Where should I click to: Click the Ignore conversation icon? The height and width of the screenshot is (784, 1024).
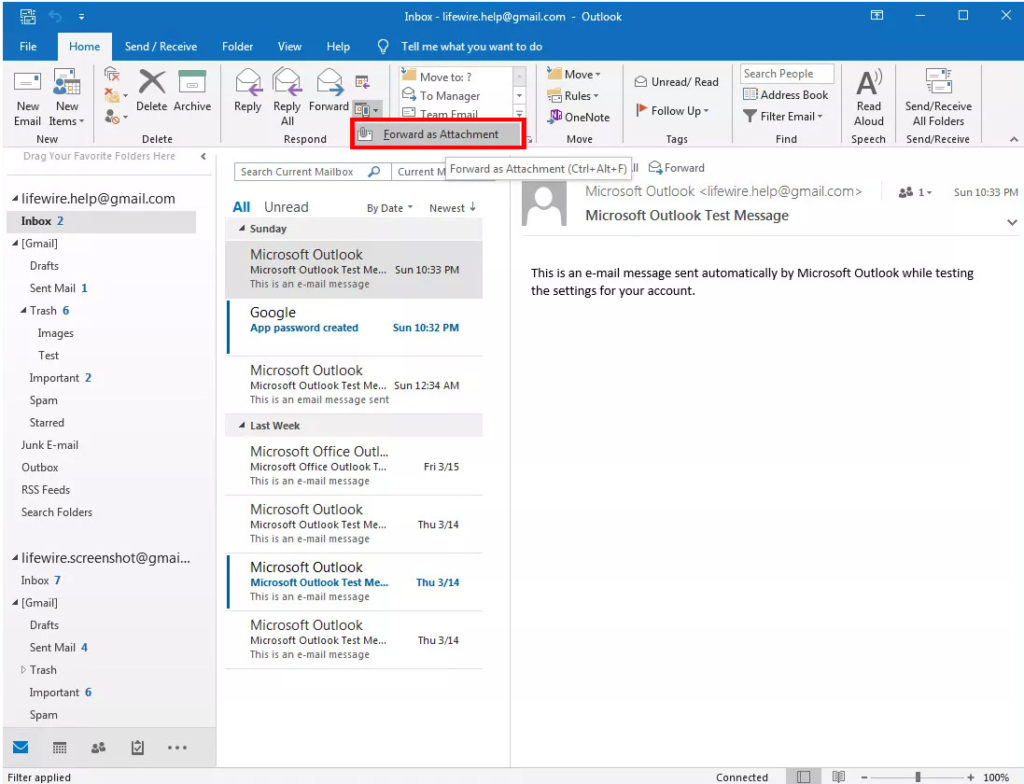pos(112,74)
